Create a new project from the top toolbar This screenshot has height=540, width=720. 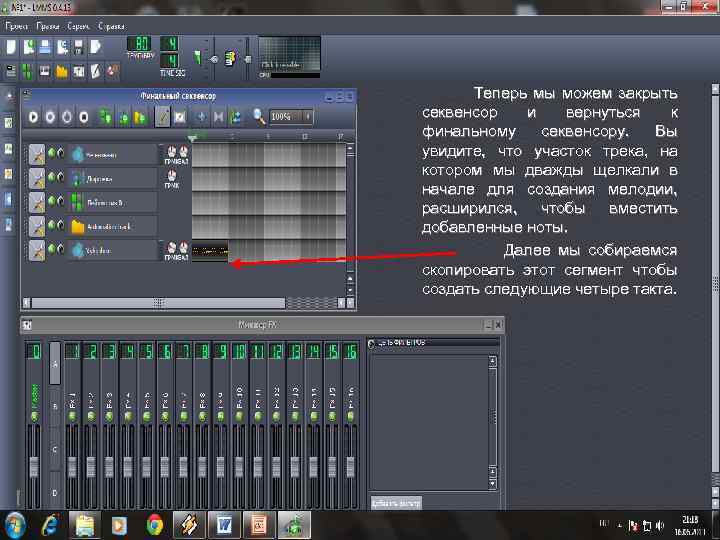pyautogui.click(x=11, y=47)
